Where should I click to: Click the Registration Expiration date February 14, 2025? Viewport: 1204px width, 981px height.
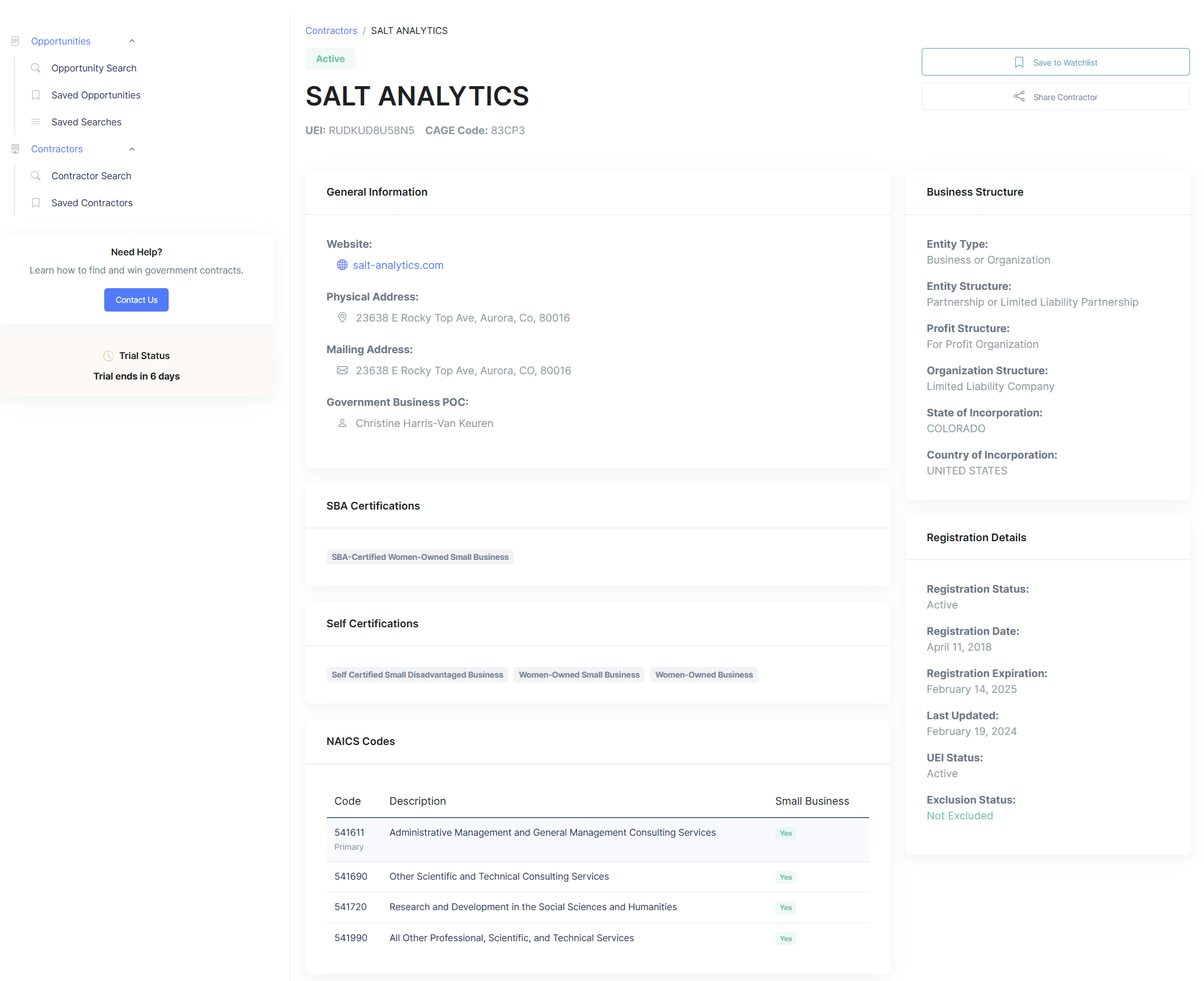tap(972, 689)
